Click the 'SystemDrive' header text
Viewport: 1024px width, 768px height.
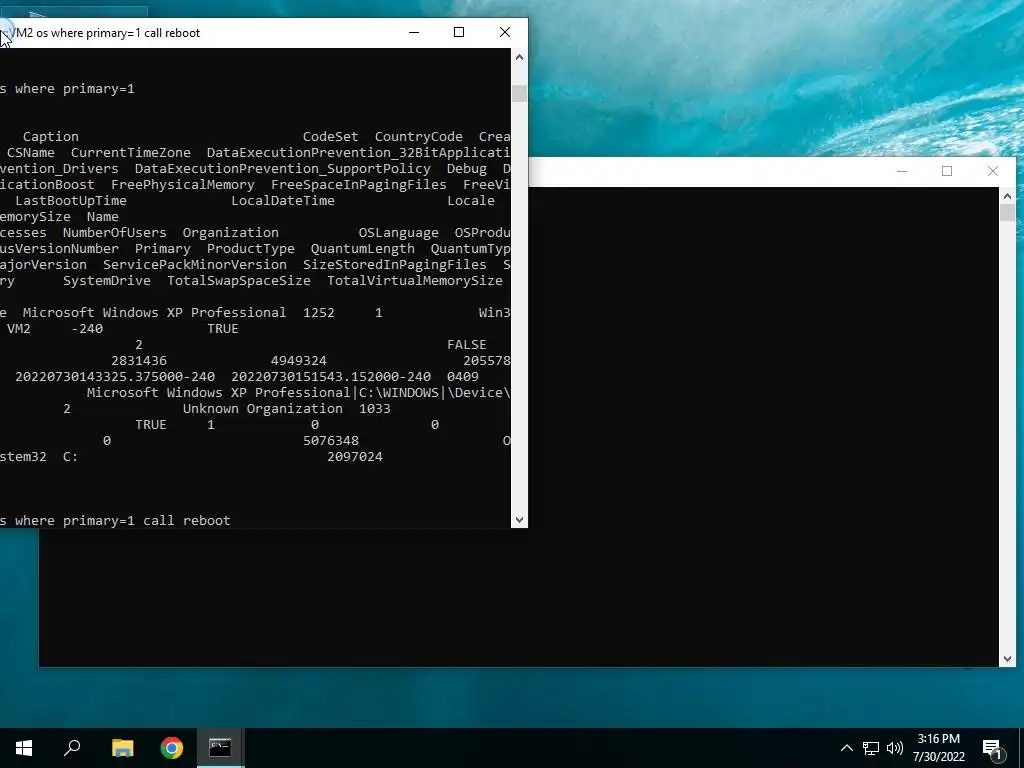[106, 280]
